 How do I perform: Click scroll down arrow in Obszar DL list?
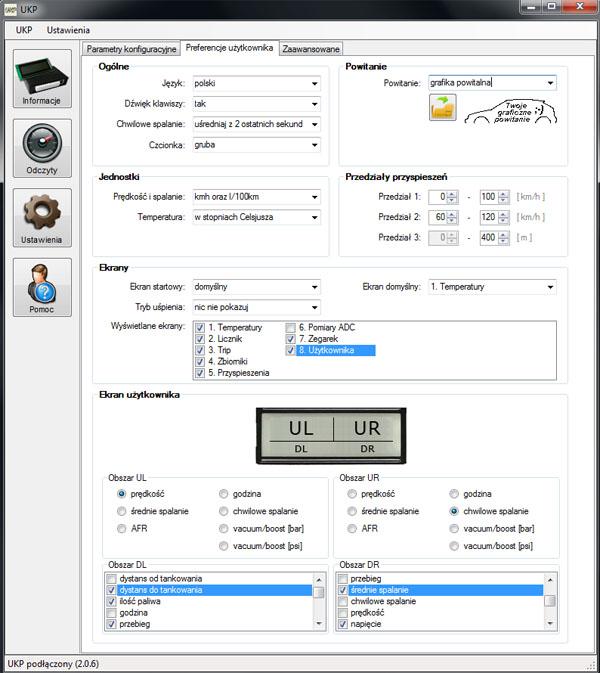pos(319,624)
